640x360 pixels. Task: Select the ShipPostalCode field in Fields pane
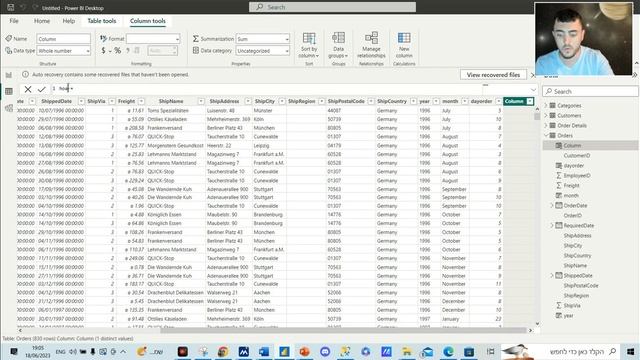(x=581, y=285)
